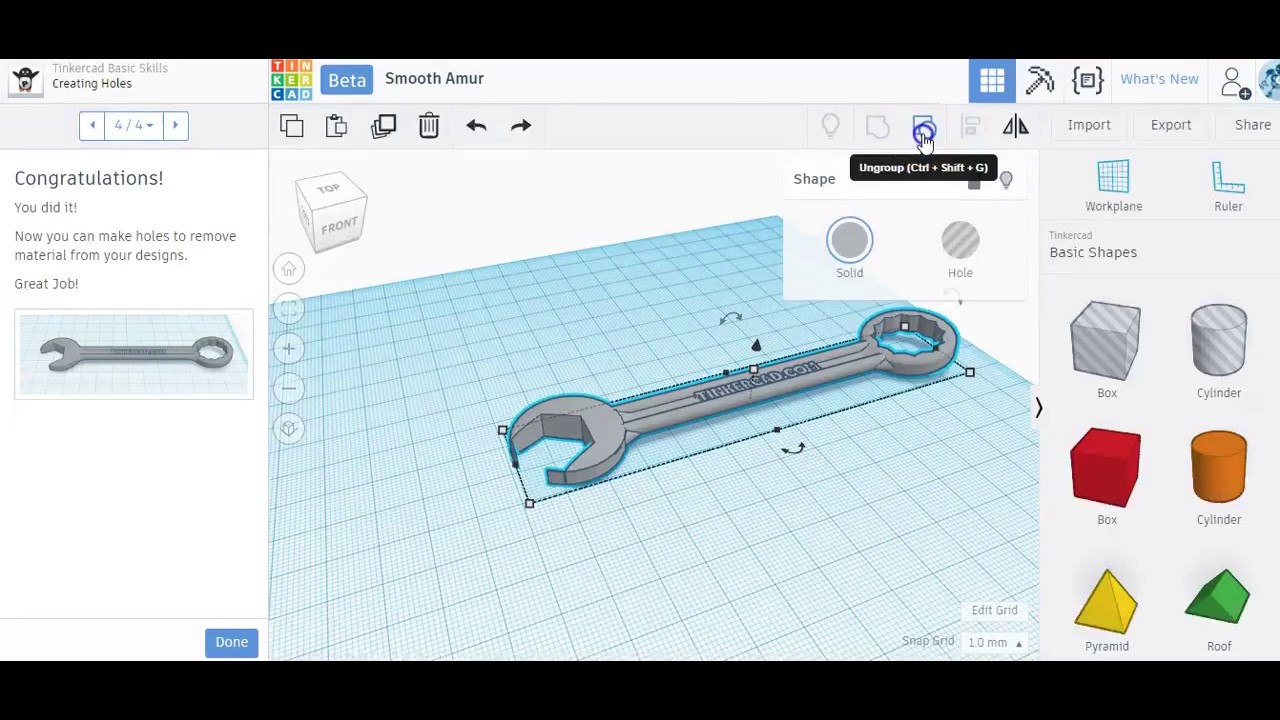This screenshot has width=1280, height=720.
Task: Copy the selected shape
Action: point(292,126)
